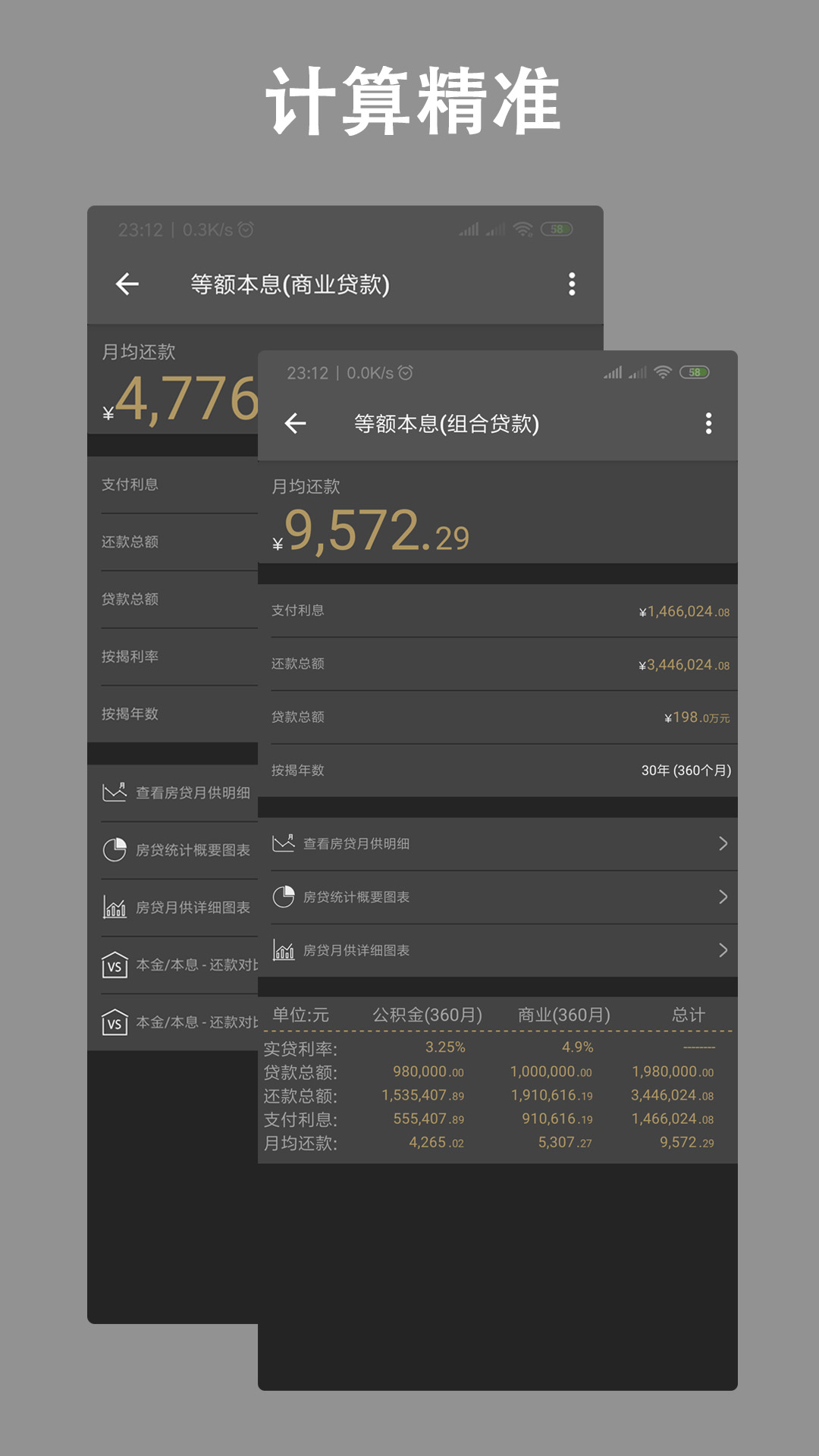Image resolution: width=819 pixels, height=1456 pixels.
Task: Tap signal bars icon in front status bar
Action: [x=613, y=372]
